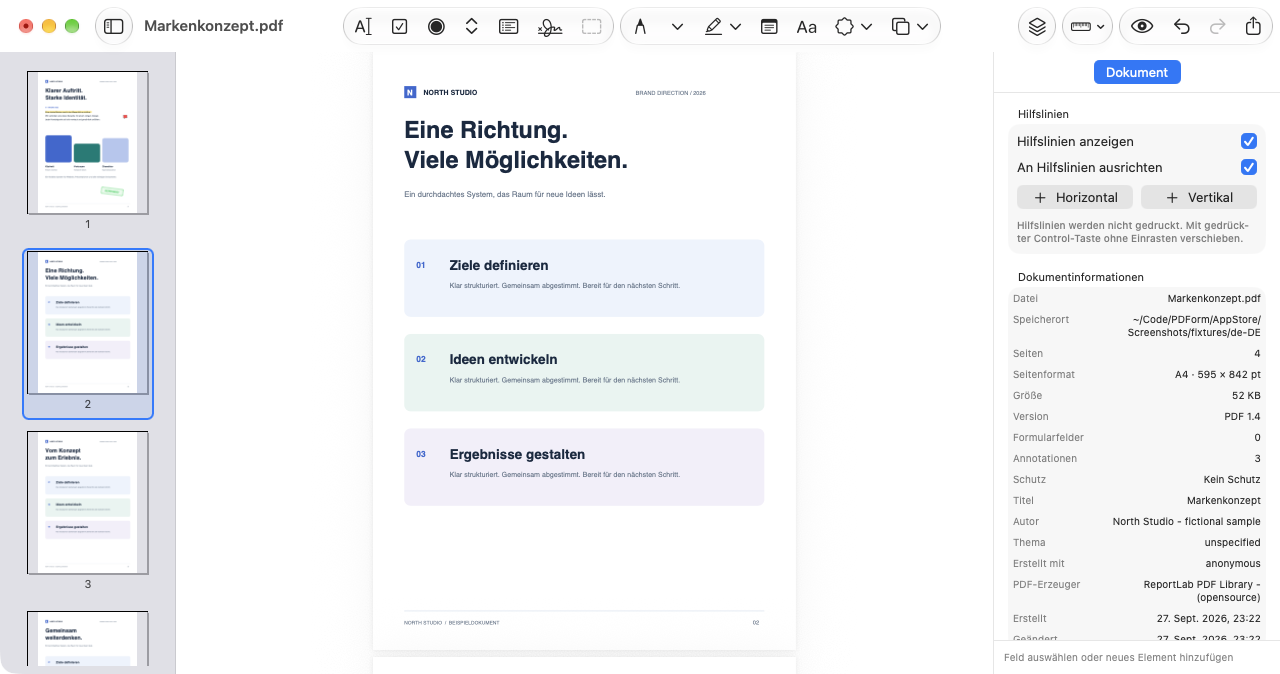Image resolution: width=1280 pixels, height=674 pixels.
Task: Uncheck Hilfslinien anzeigen checkbox
Action: [x=1248, y=141]
